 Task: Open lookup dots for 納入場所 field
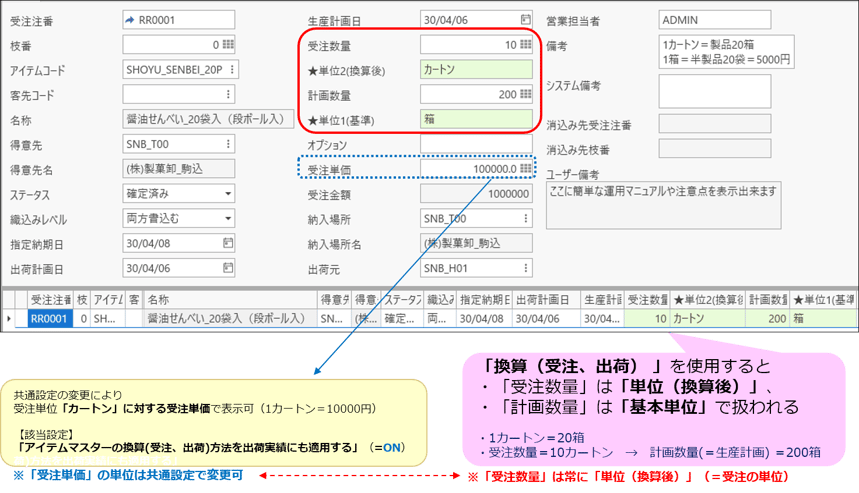tap(526, 219)
